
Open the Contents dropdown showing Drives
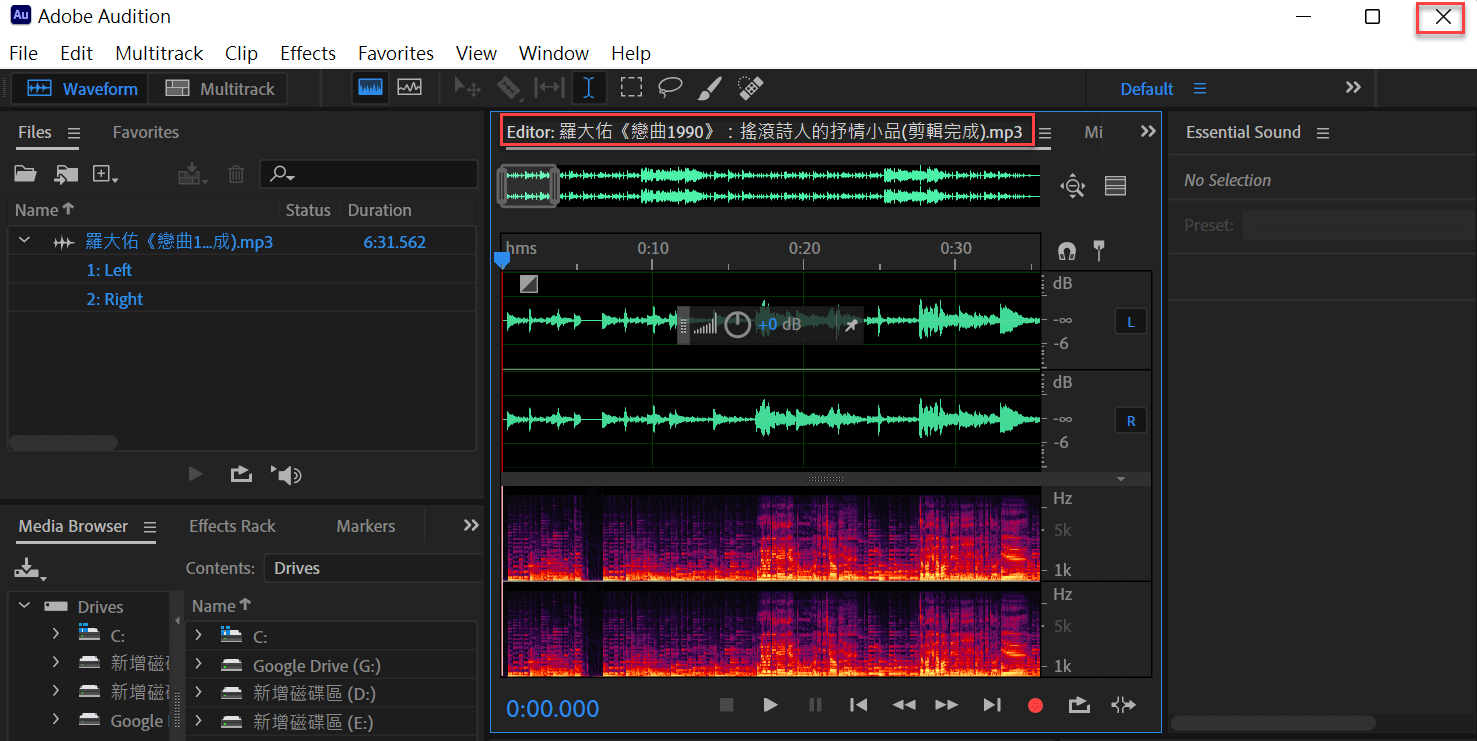click(372, 568)
